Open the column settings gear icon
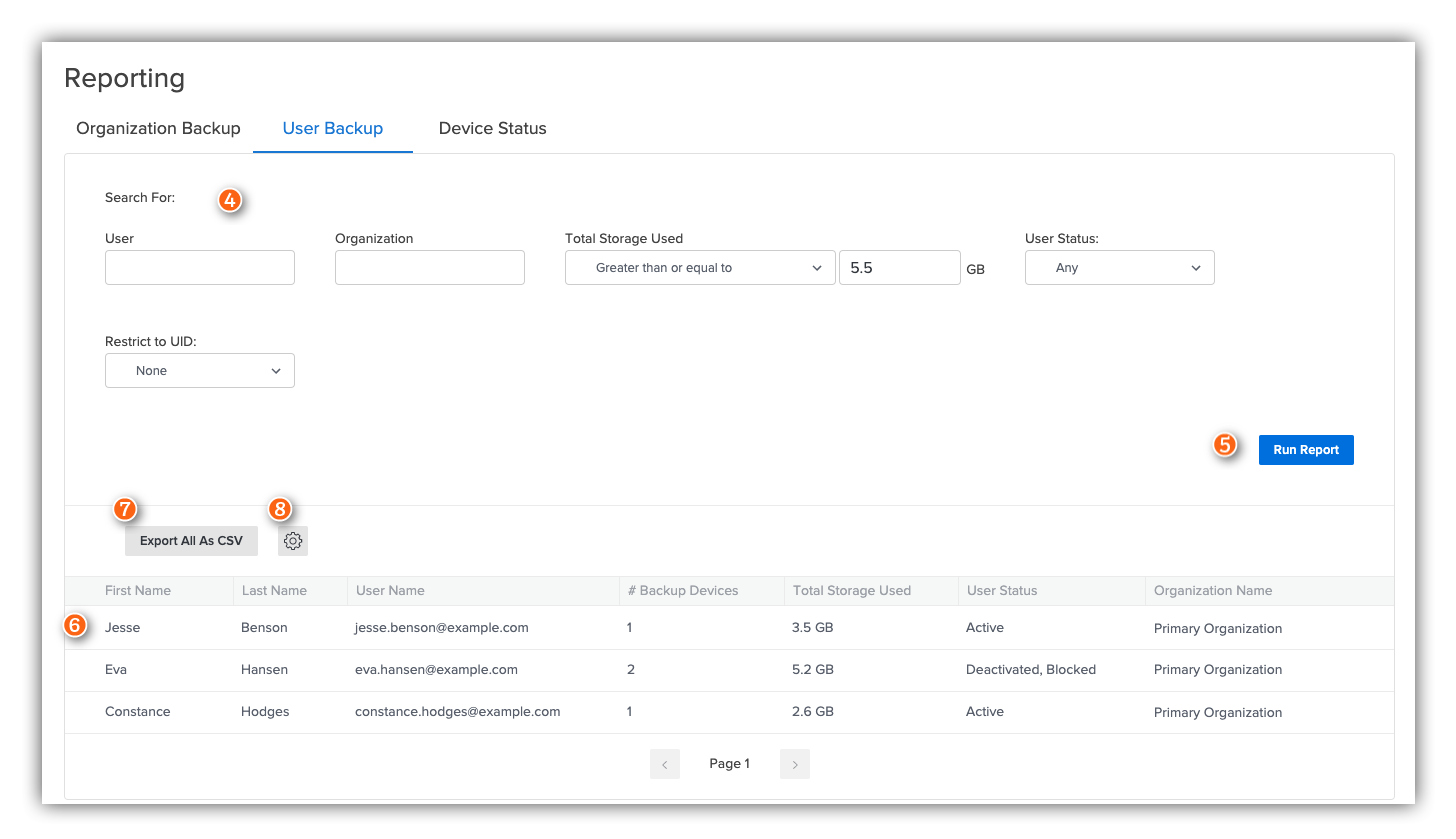The image size is (1456, 839). pos(293,541)
